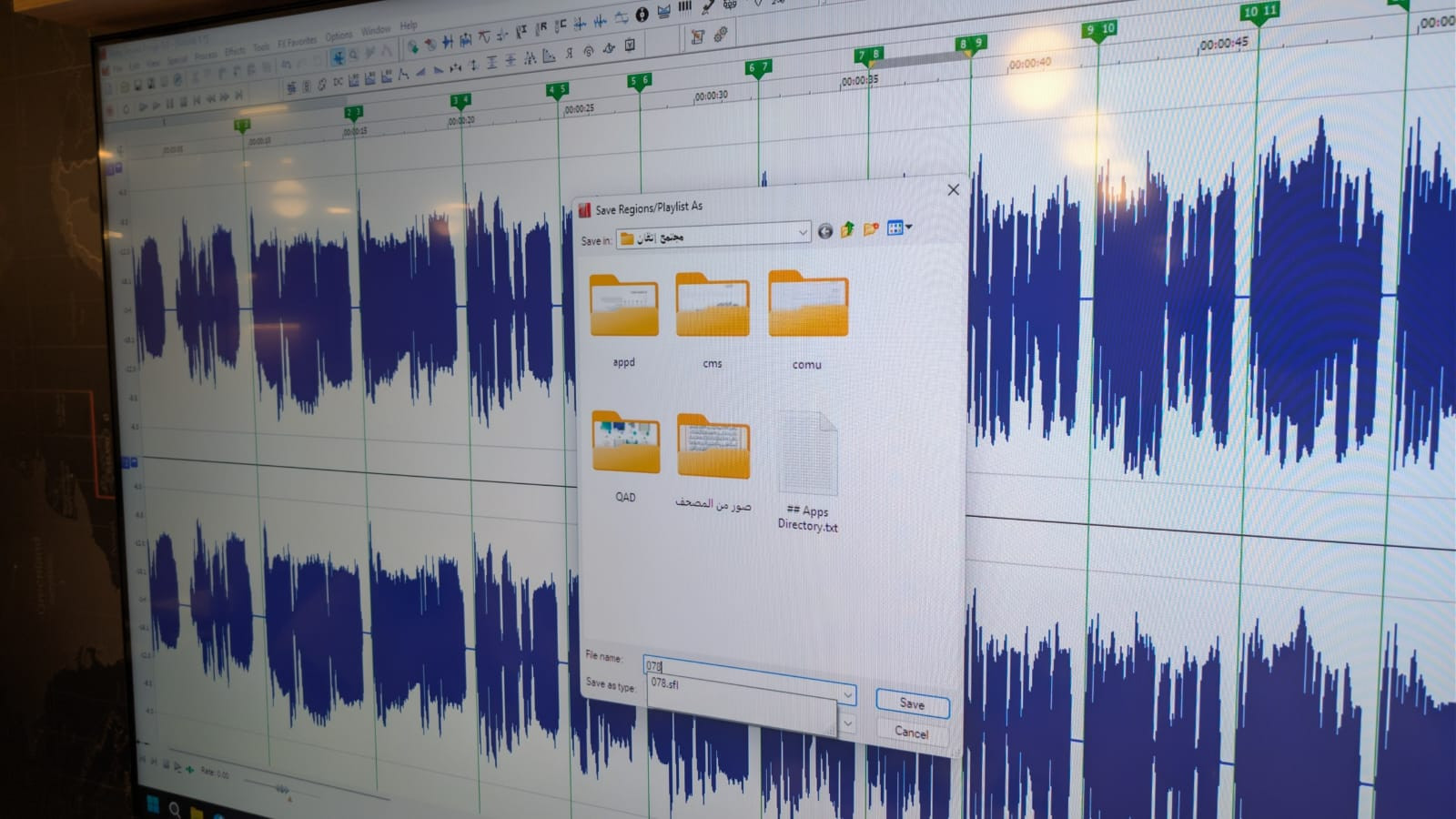Click the playback rate slider handle

pos(282,789)
